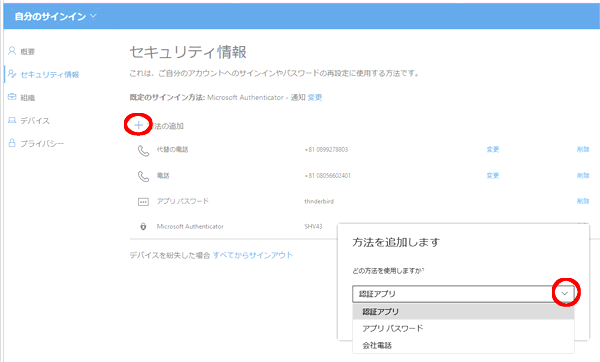
Task: Click 削除 for the 電話 row
Action: pyautogui.click(x=583, y=176)
